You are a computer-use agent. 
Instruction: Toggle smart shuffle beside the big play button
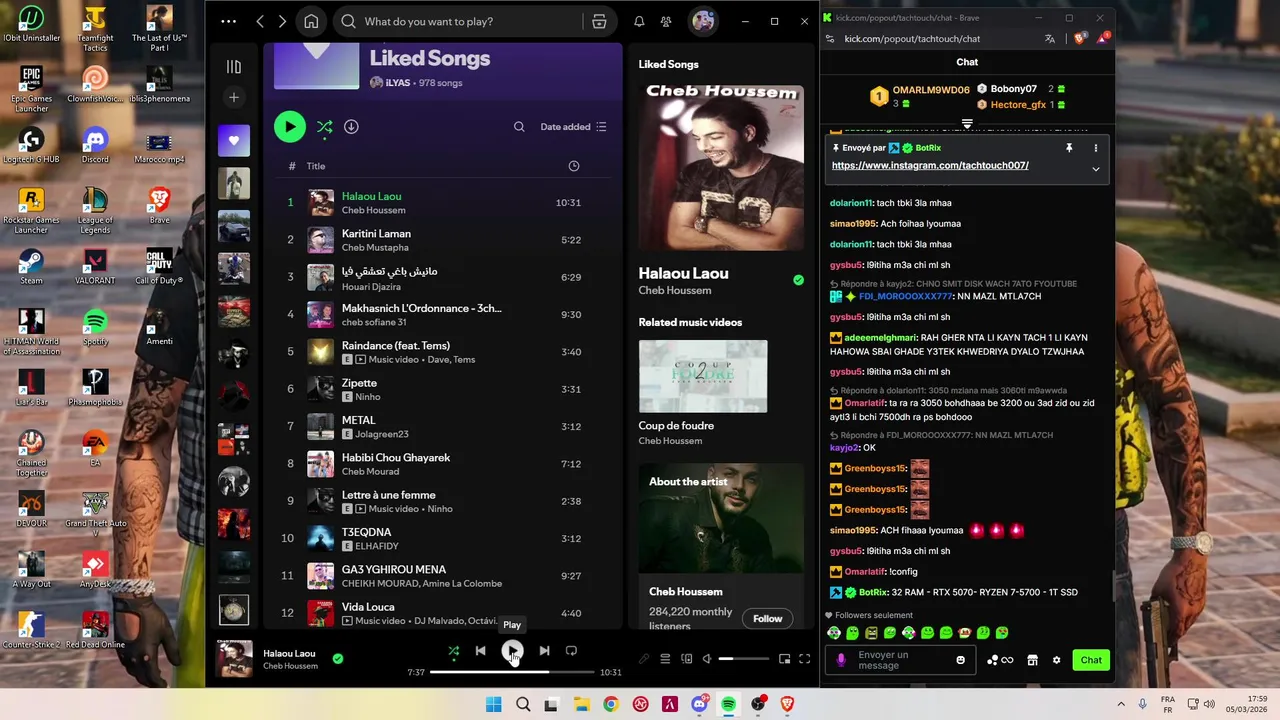324,127
